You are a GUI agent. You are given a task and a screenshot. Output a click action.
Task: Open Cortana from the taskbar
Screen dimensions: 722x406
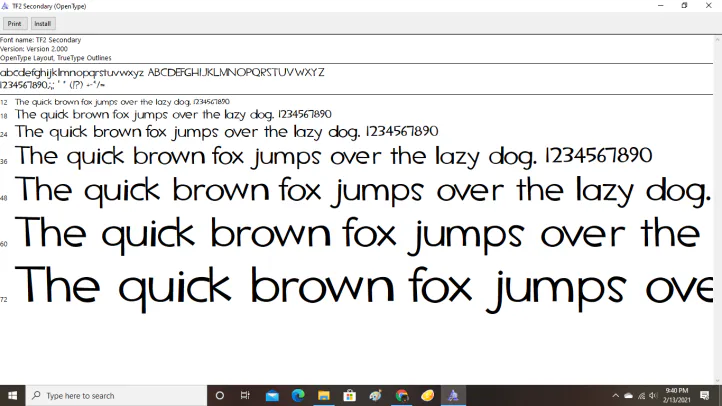(x=220, y=395)
